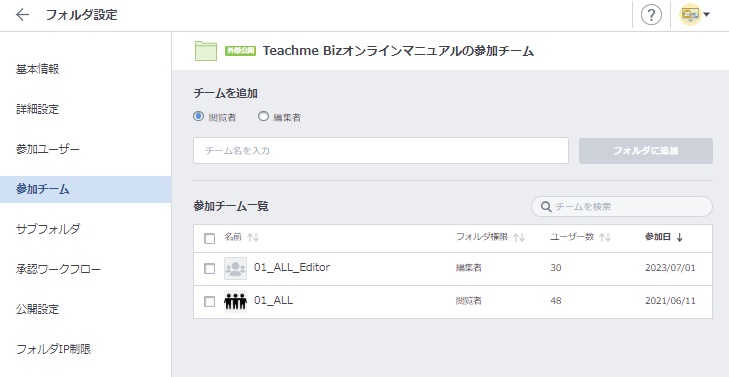Click the 01_ALL team people icon
The image size is (729, 377).
[235, 301]
